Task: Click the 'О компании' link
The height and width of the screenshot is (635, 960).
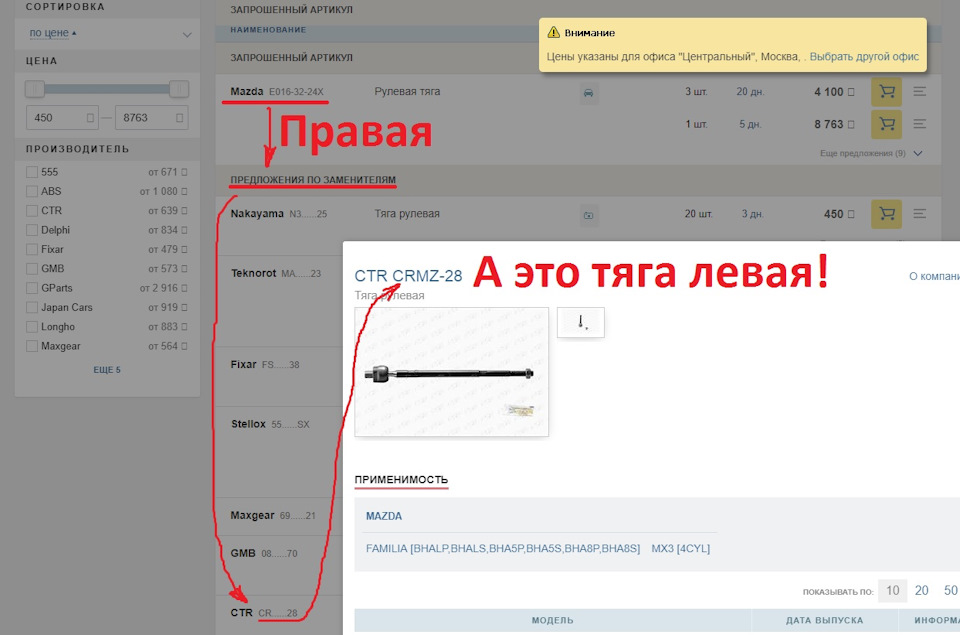Action: coord(934,276)
